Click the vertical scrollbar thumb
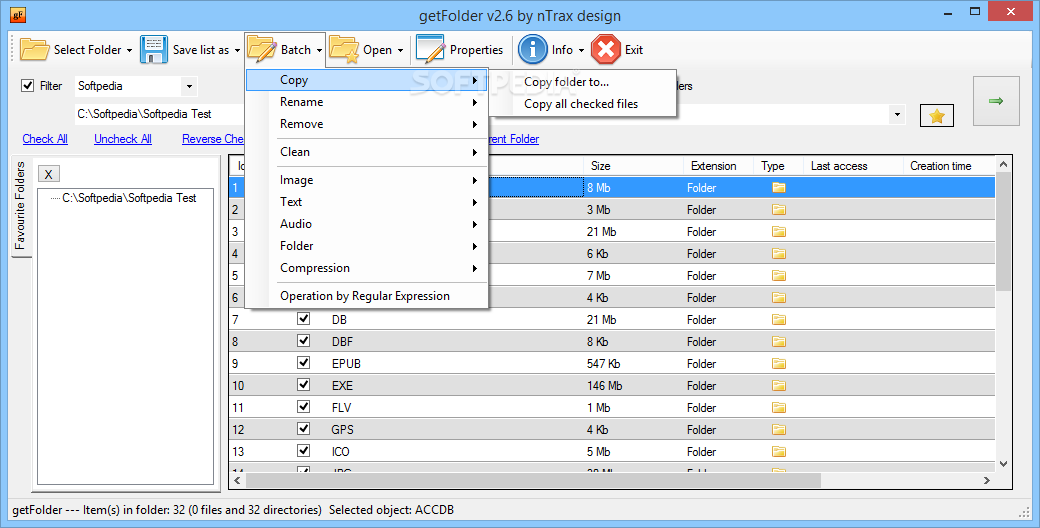 1004,232
